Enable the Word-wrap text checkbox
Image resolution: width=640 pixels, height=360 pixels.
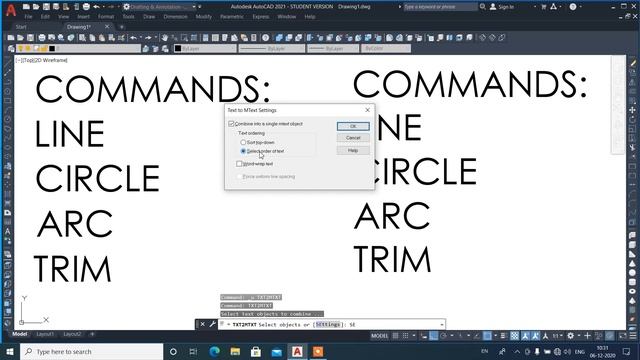click(239, 164)
